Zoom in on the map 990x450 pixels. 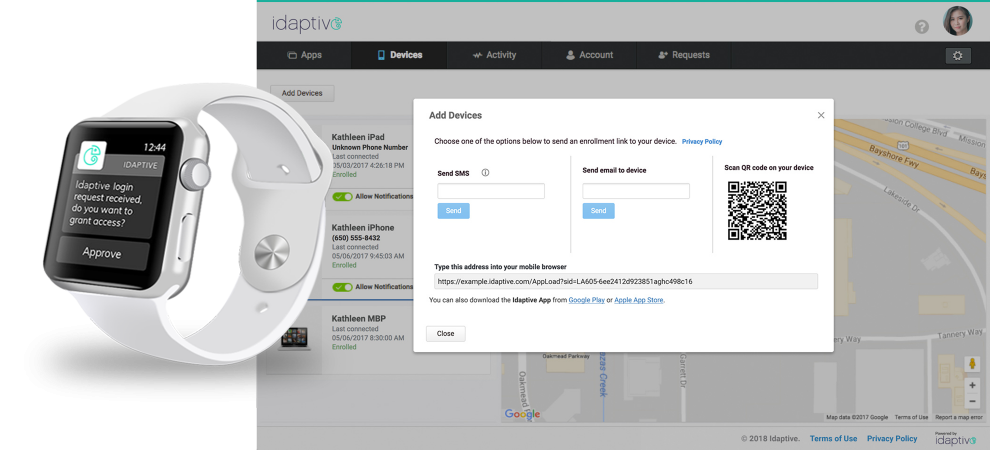[x=972, y=384]
